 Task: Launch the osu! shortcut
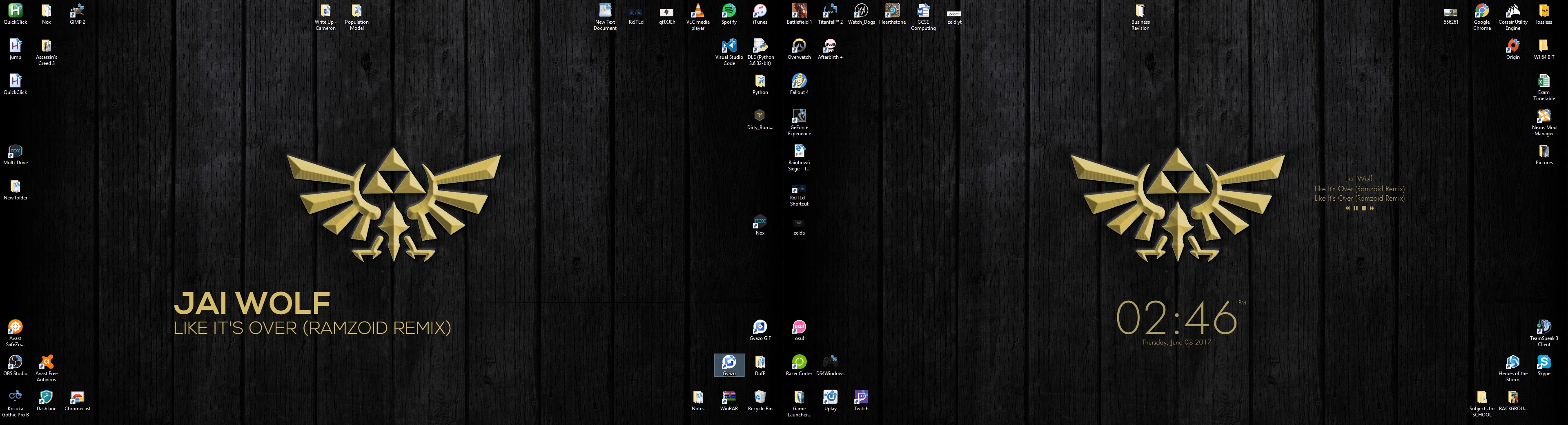click(x=799, y=331)
